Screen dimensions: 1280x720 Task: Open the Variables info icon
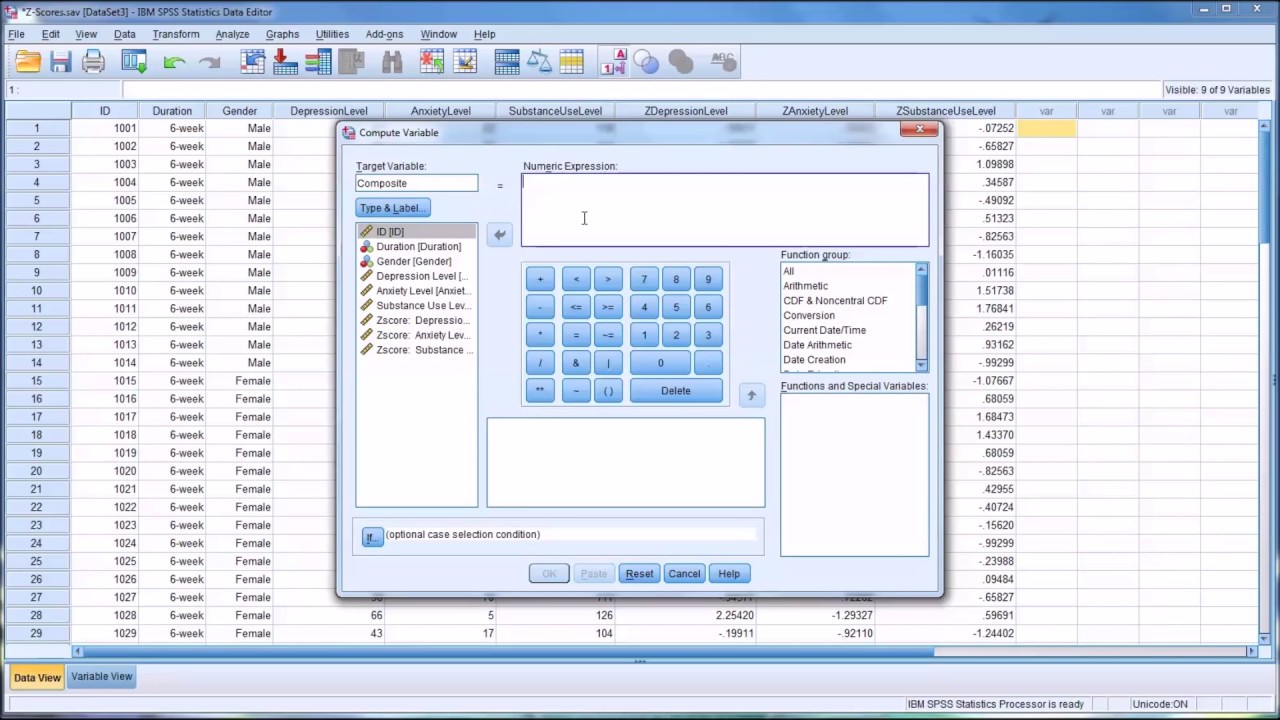click(x=319, y=62)
